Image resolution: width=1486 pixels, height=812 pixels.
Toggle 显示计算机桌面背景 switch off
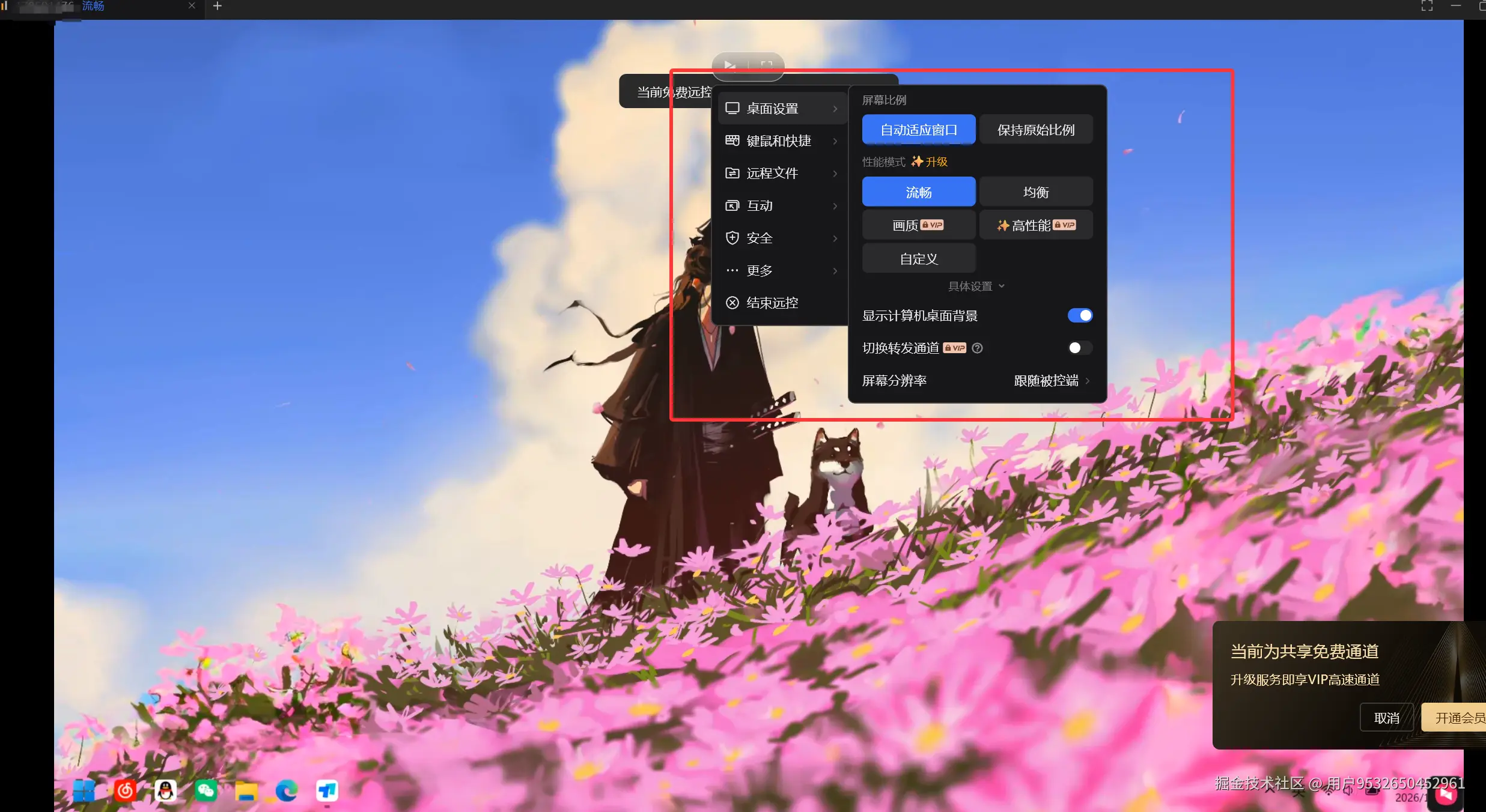click(x=1079, y=315)
